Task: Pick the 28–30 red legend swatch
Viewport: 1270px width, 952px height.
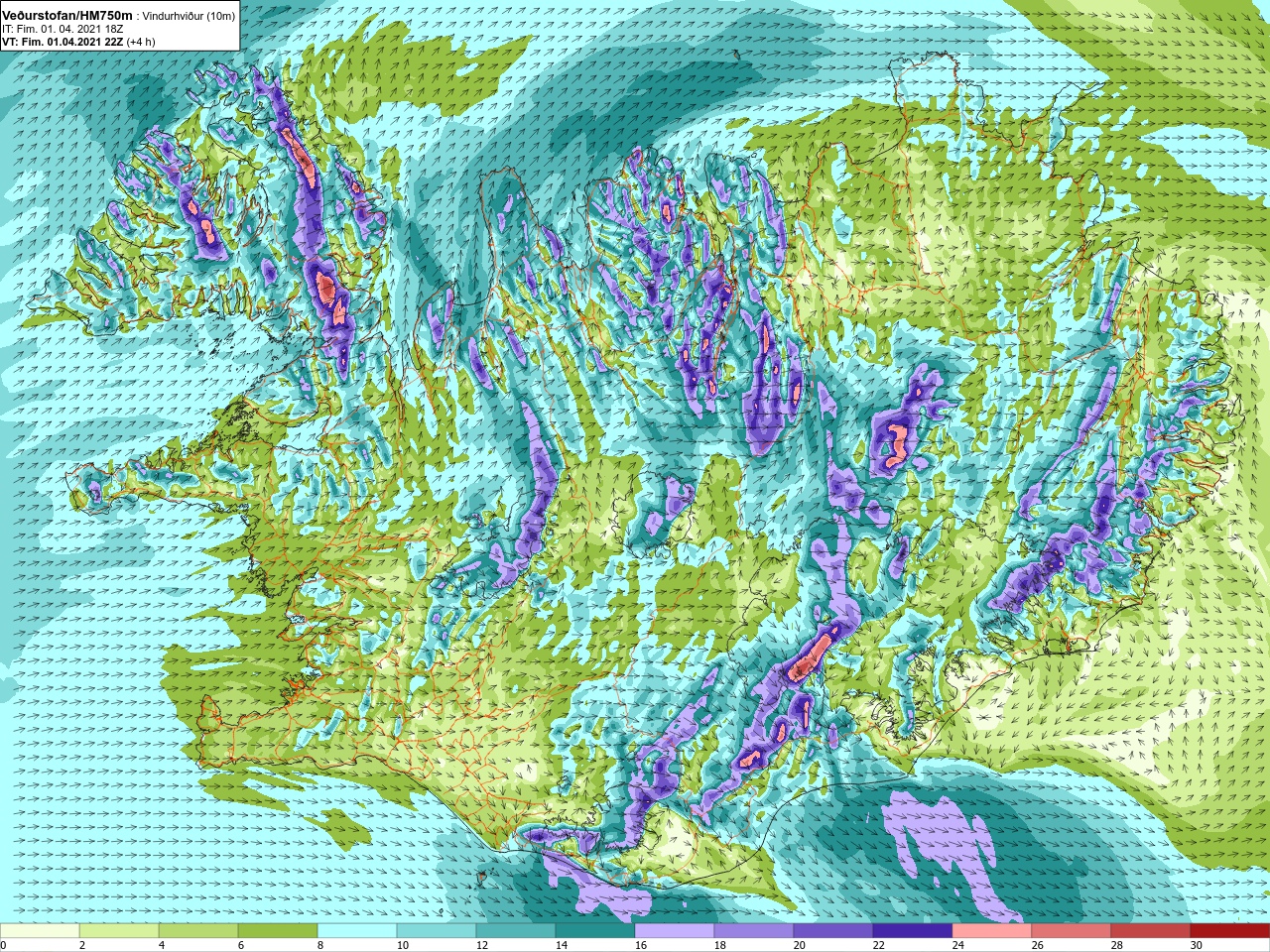Action: click(1151, 931)
